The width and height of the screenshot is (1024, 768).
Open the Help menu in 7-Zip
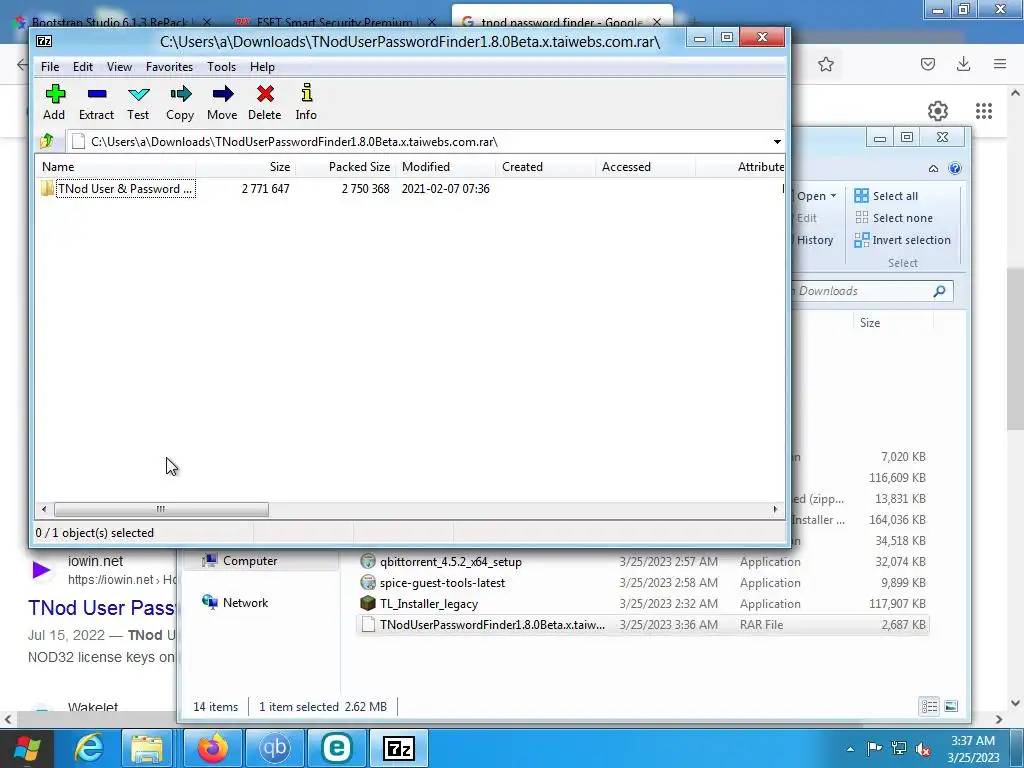click(262, 67)
